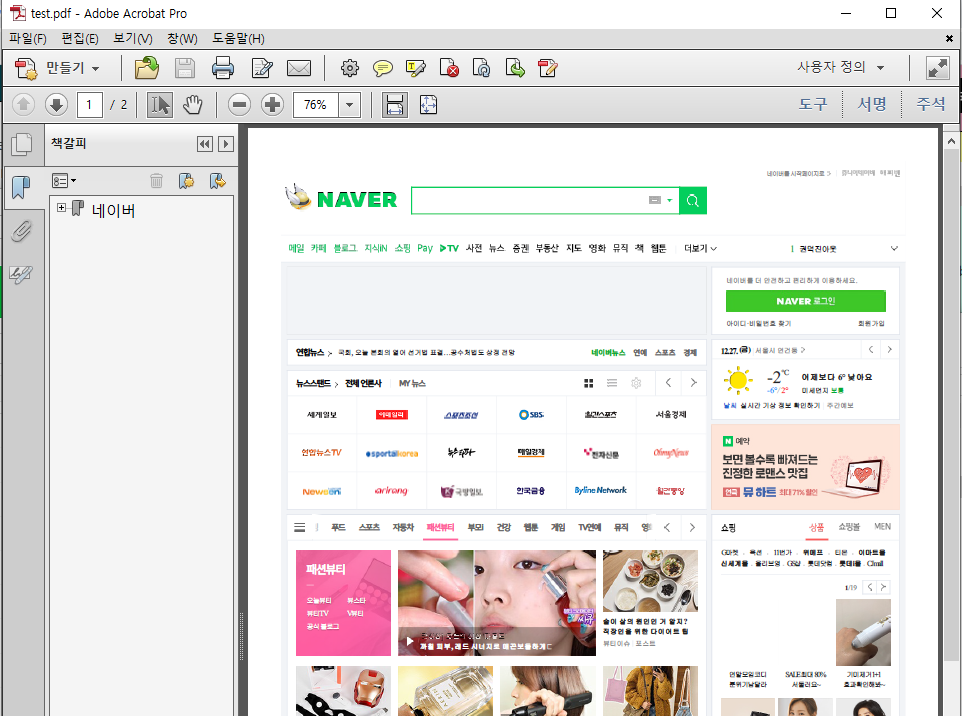Open the 주석 comment pane
The image size is (962, 716).
[x=931, y=104]
